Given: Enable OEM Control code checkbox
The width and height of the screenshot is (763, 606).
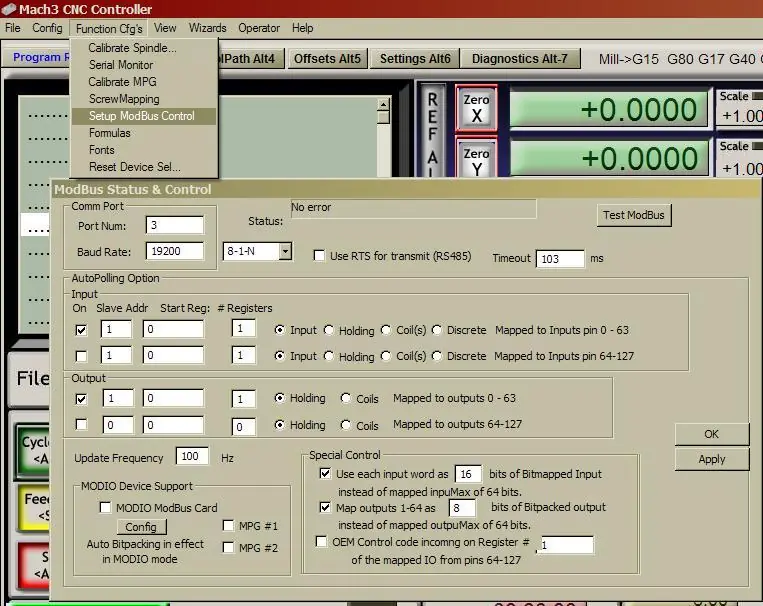Looking at the screenshot, I should [321, 541].
